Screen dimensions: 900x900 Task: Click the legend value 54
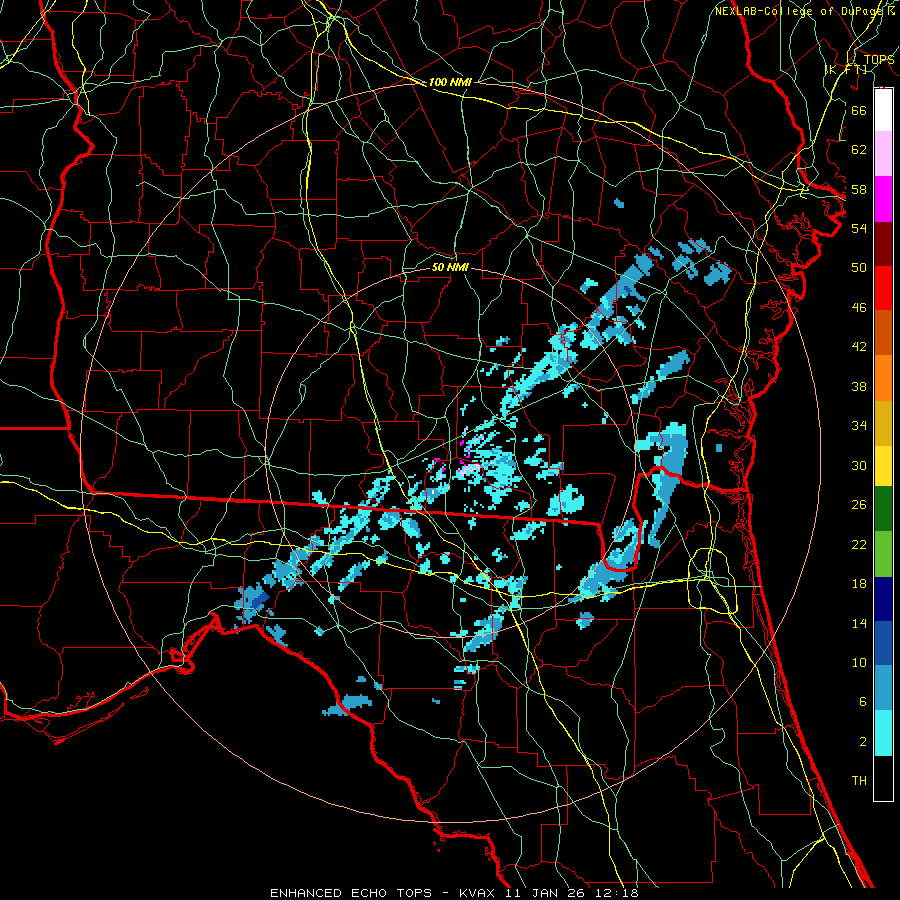[859, 228]
